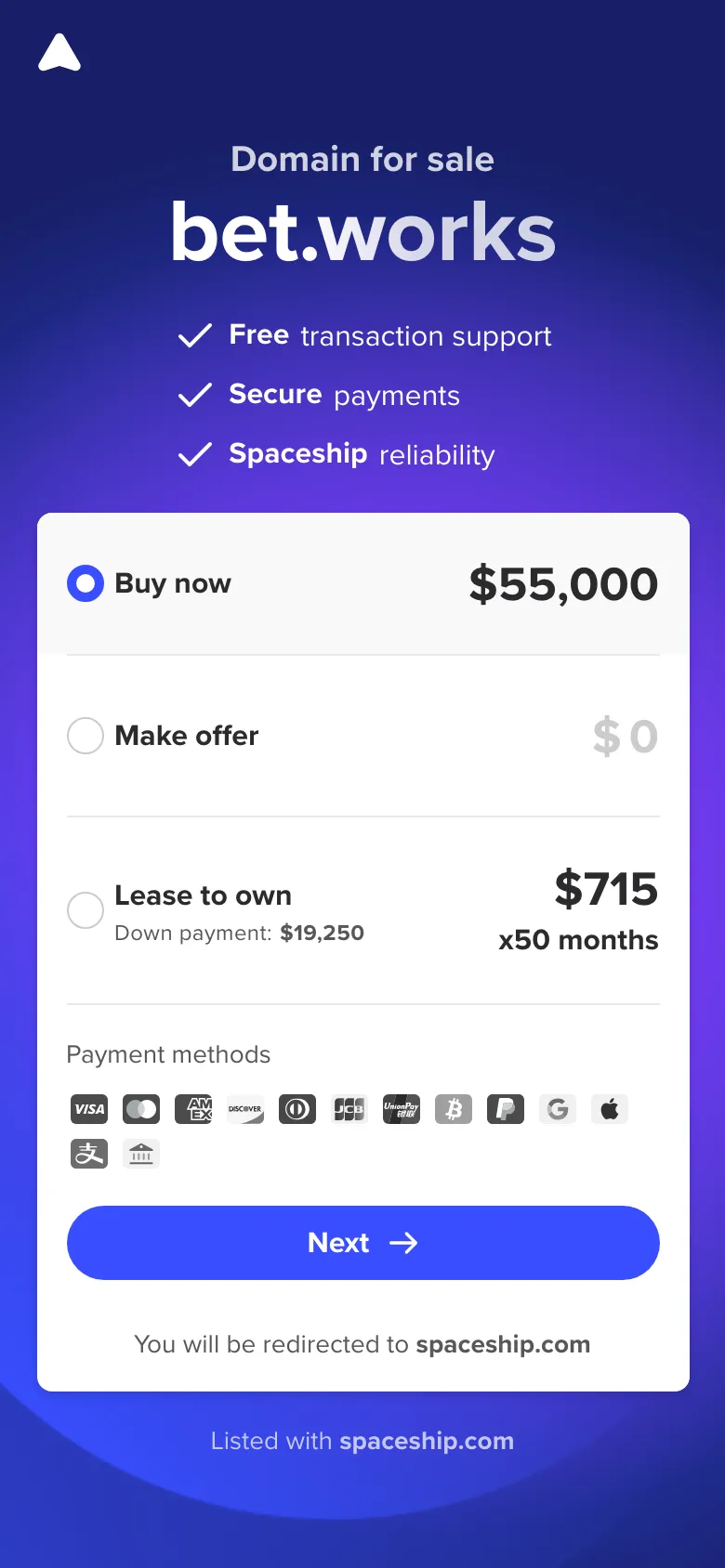Click the UnionPay icon
Viewport: 725px width, 1568px height.
pos(402,1109)
